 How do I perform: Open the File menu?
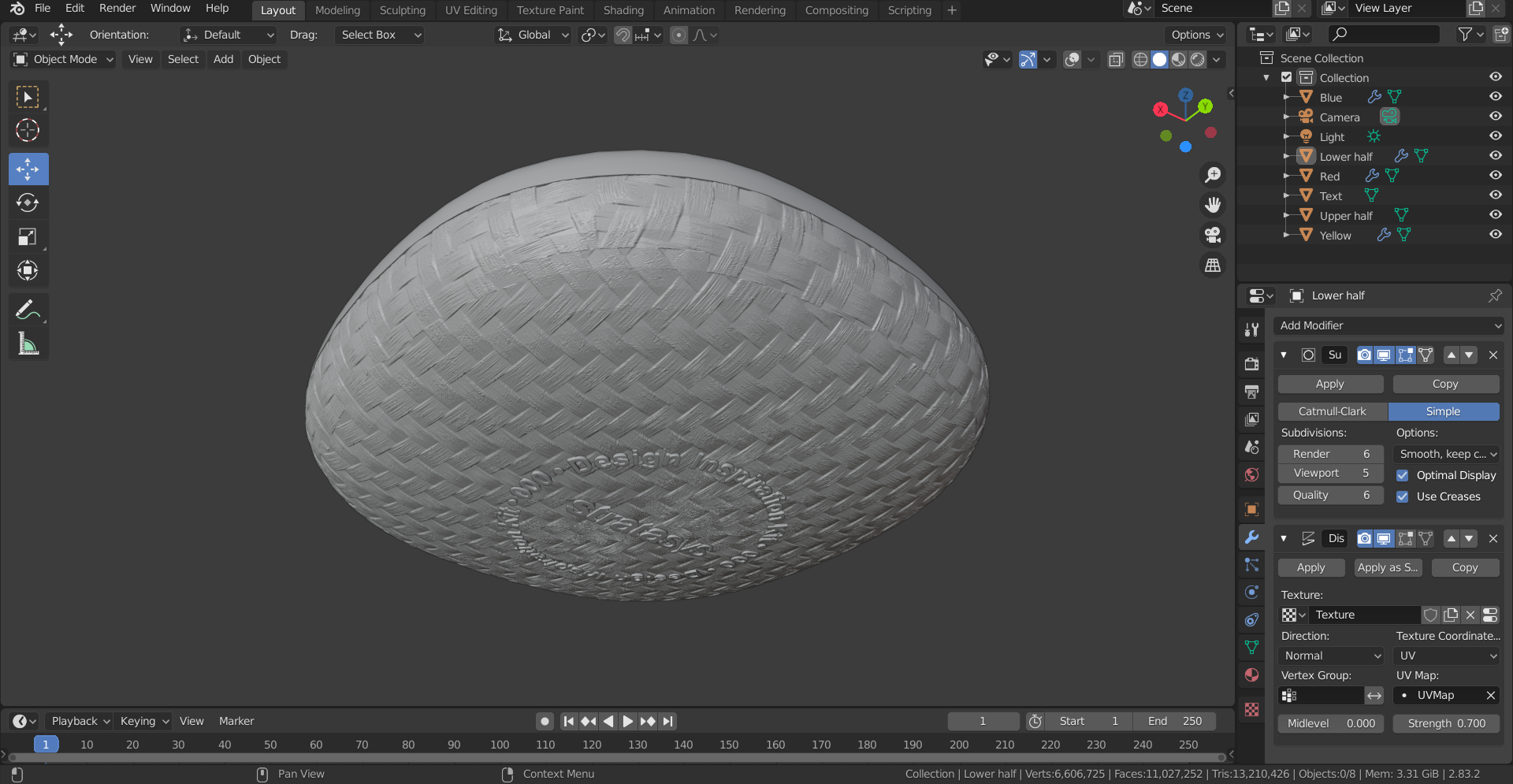[43, 9]
